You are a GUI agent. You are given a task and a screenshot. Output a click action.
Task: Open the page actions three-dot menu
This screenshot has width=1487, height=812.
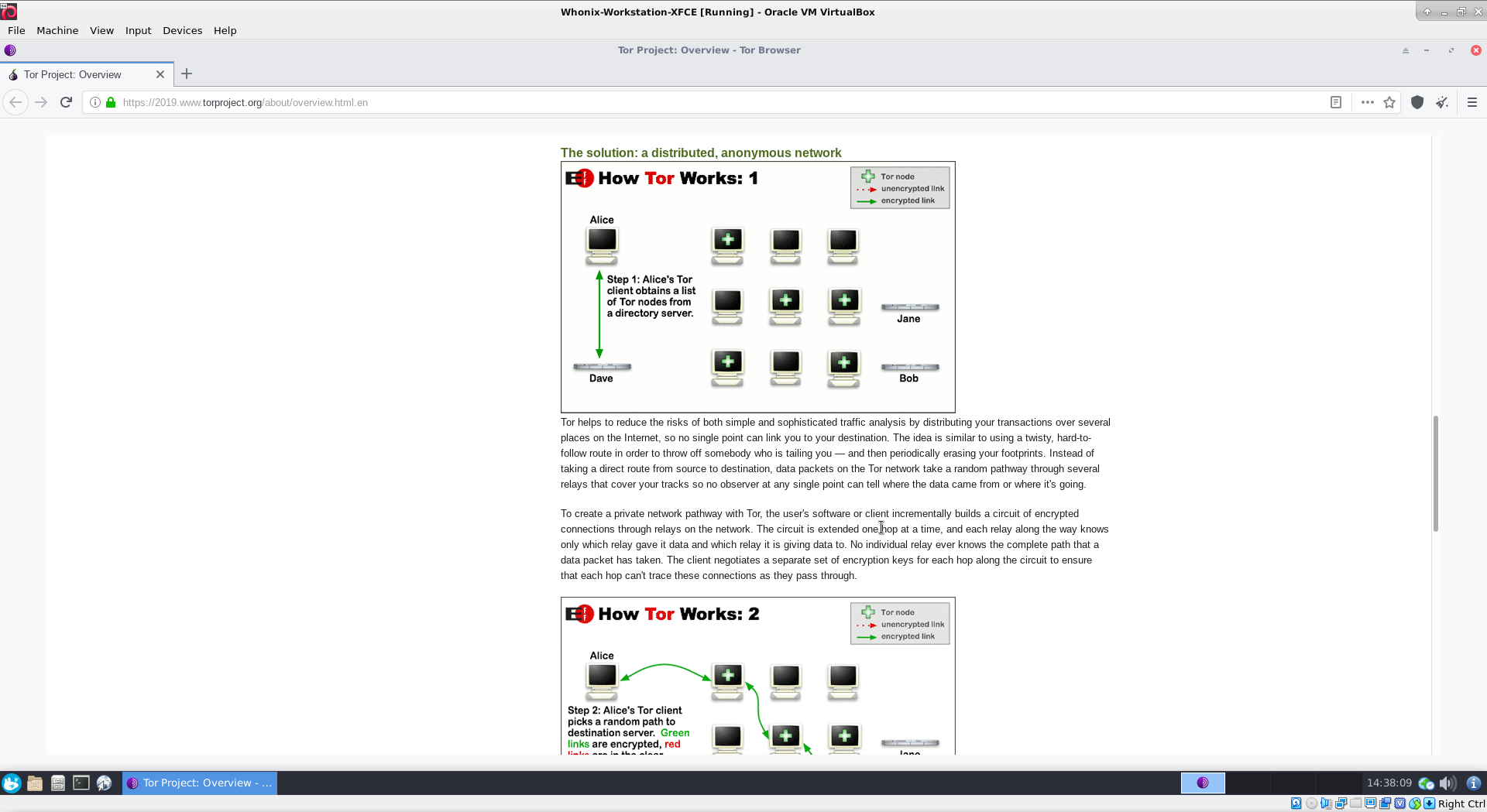click(x=1367, y=102)
